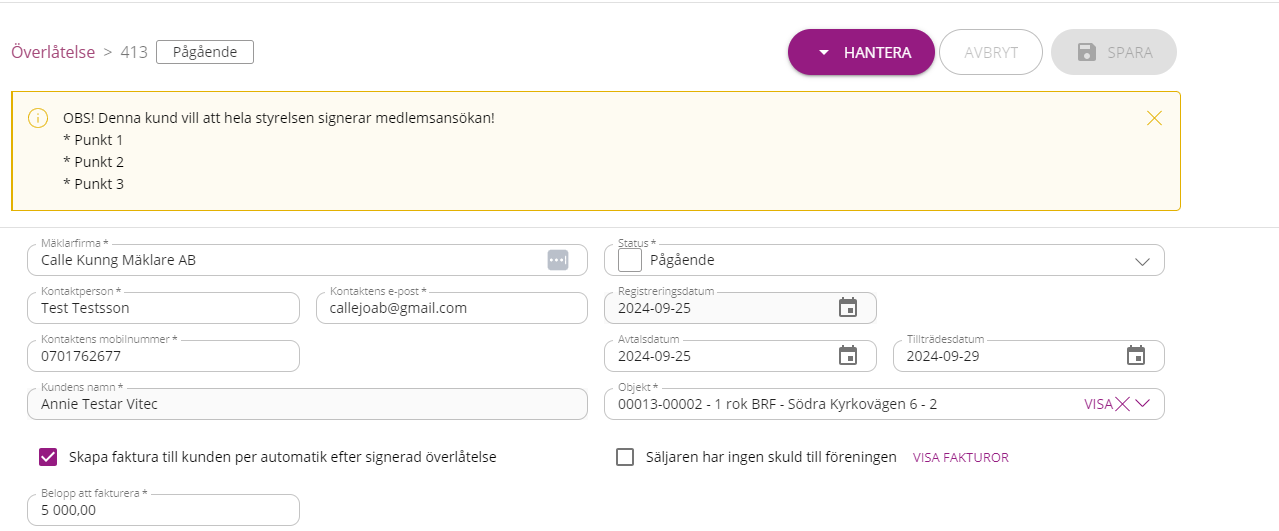The width and height of the screenshot is (1279, 531).
Task: Click the Kontaktens e-post field
Action: pos(452,308)
